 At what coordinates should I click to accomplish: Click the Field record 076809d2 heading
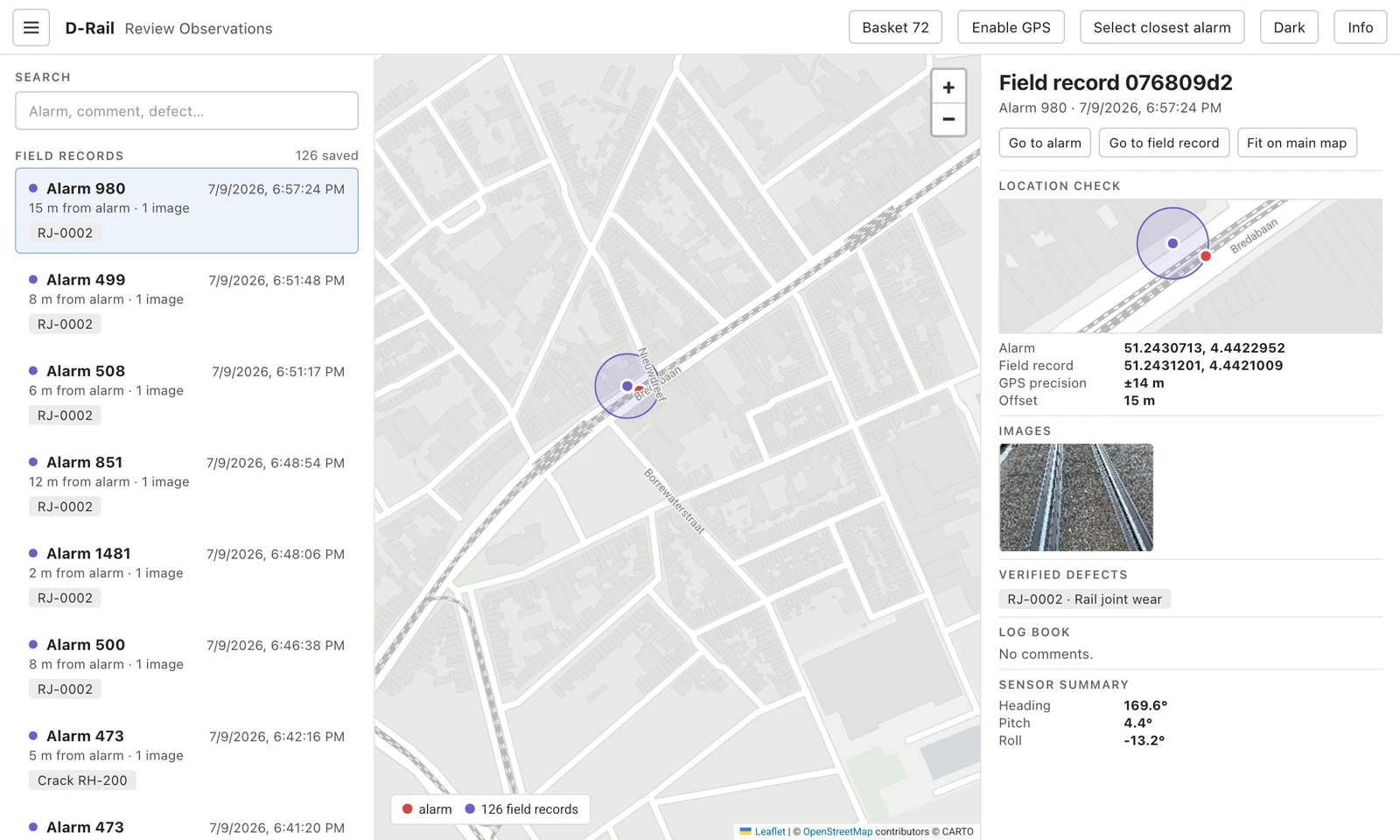[1116, 82]
